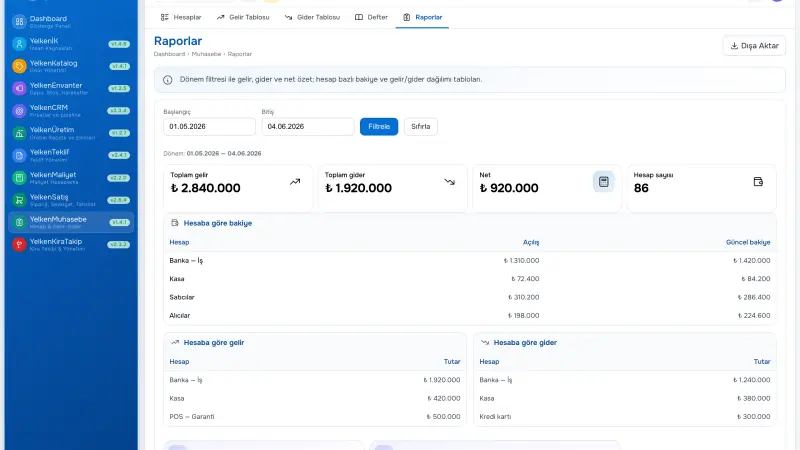Click the YelkenEnvanter icon
The width and height of the screenshot is (800, 450).
click(x=19, y=88)
